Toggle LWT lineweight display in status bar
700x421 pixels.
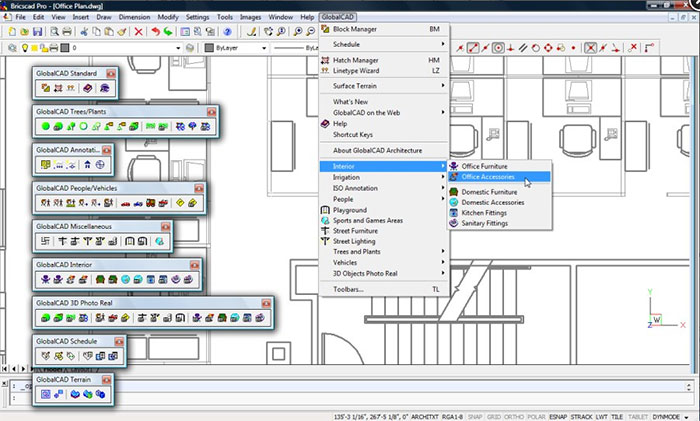[601, 417]
